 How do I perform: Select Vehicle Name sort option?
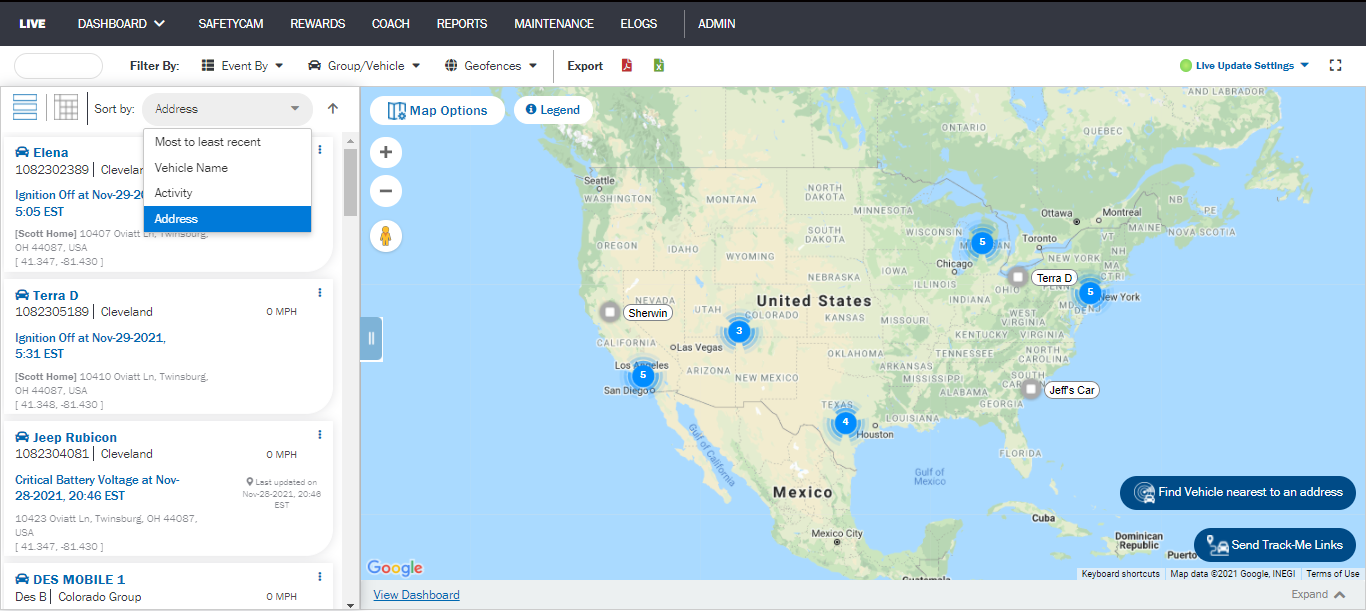[x=227, y=168]
